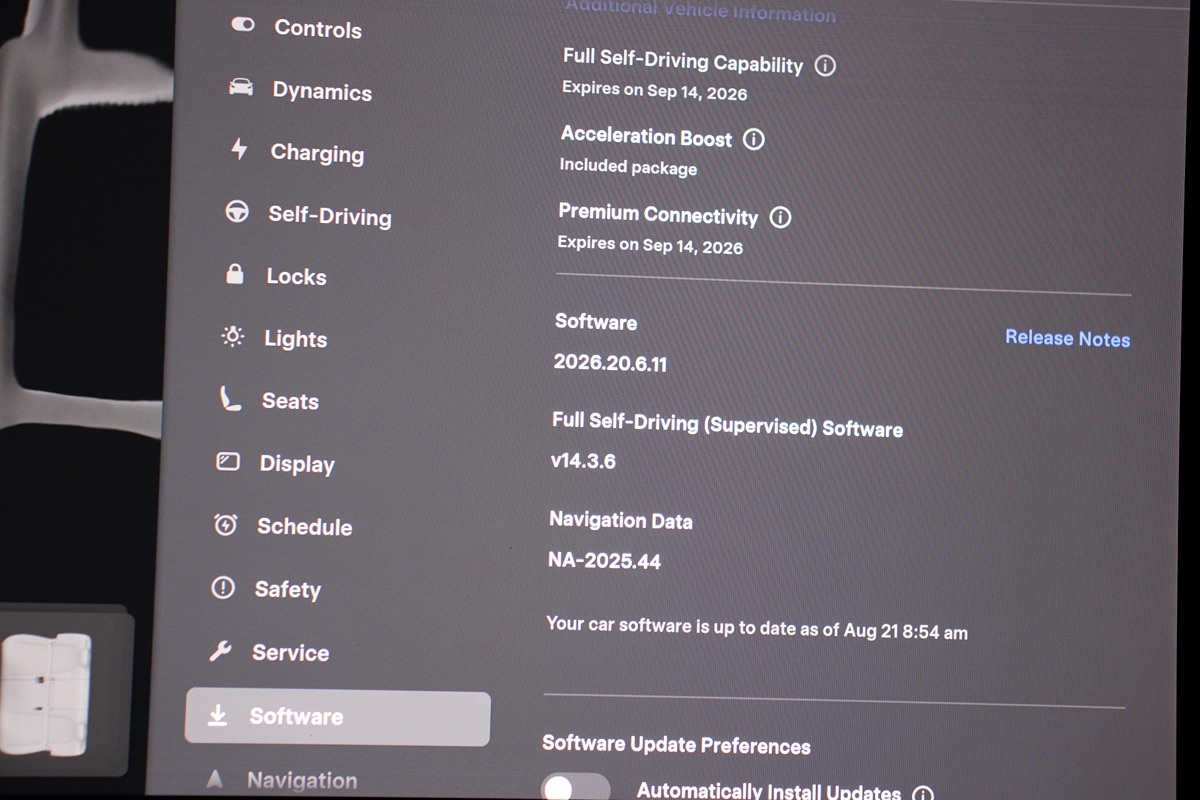Tap the Premium Connectivity label
Viewport: 1200px width, 800px height.
pos(658,214)
